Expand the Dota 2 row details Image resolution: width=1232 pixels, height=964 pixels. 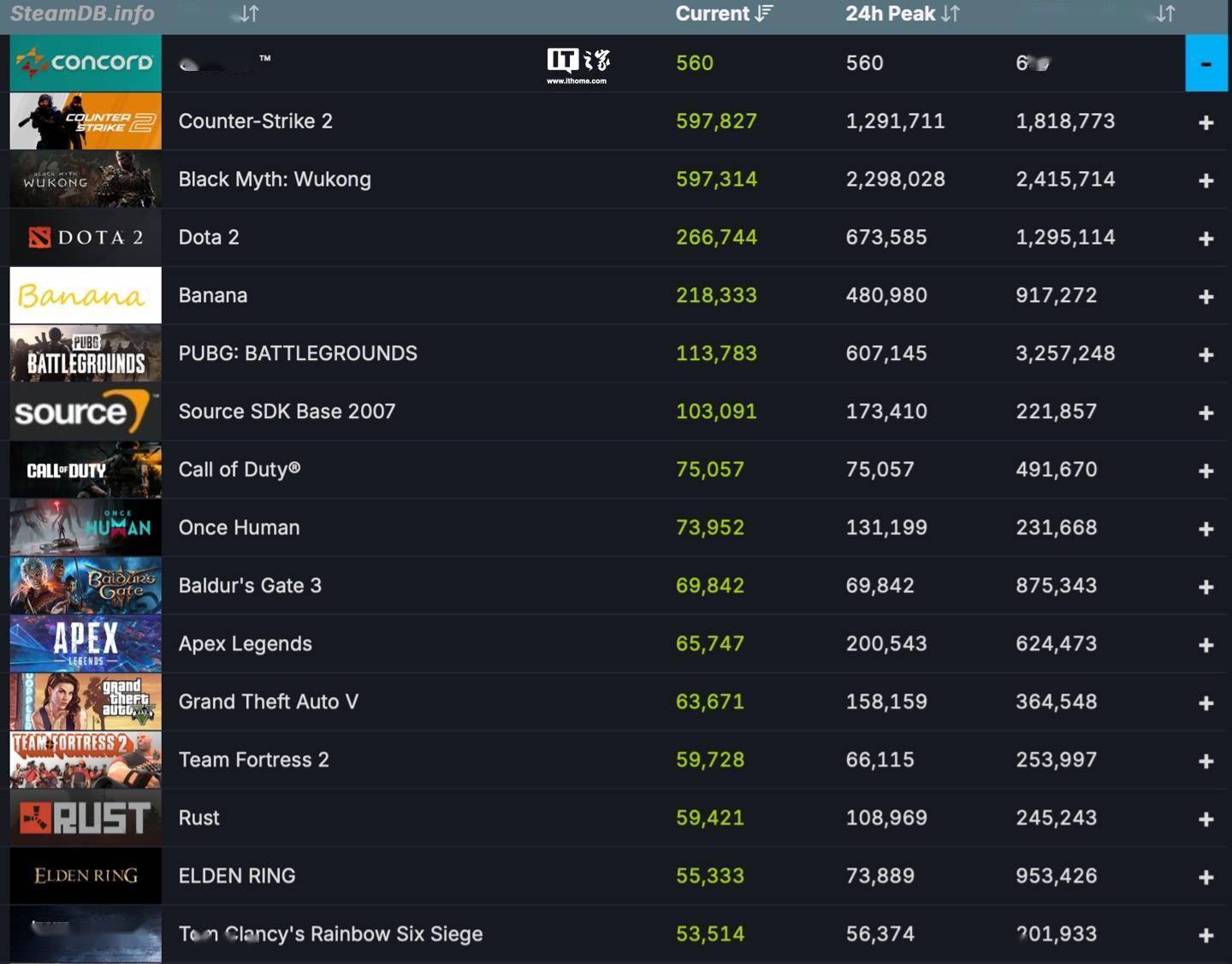tap(1206, 239)
